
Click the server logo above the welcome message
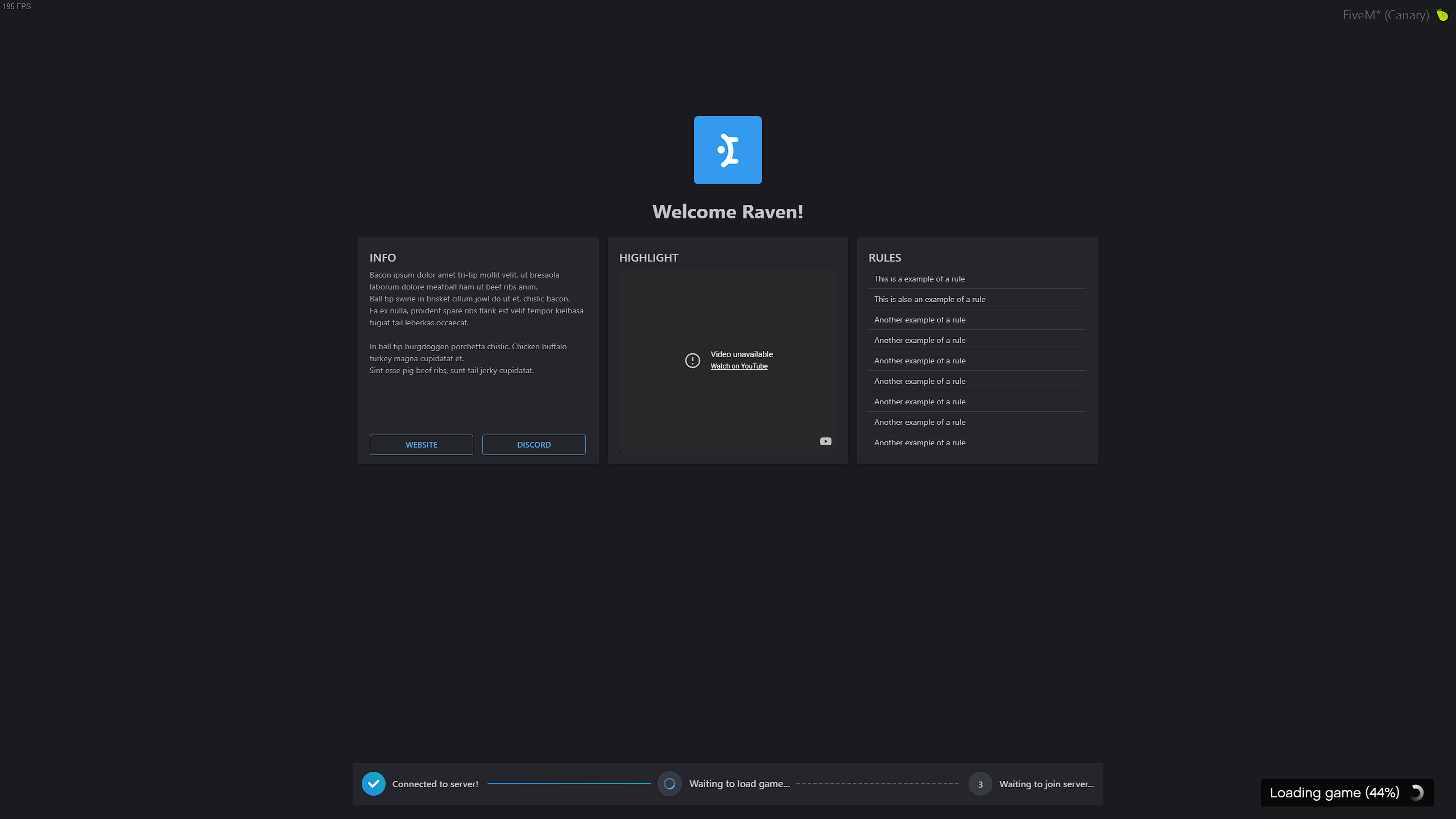[x=727, y=150]
